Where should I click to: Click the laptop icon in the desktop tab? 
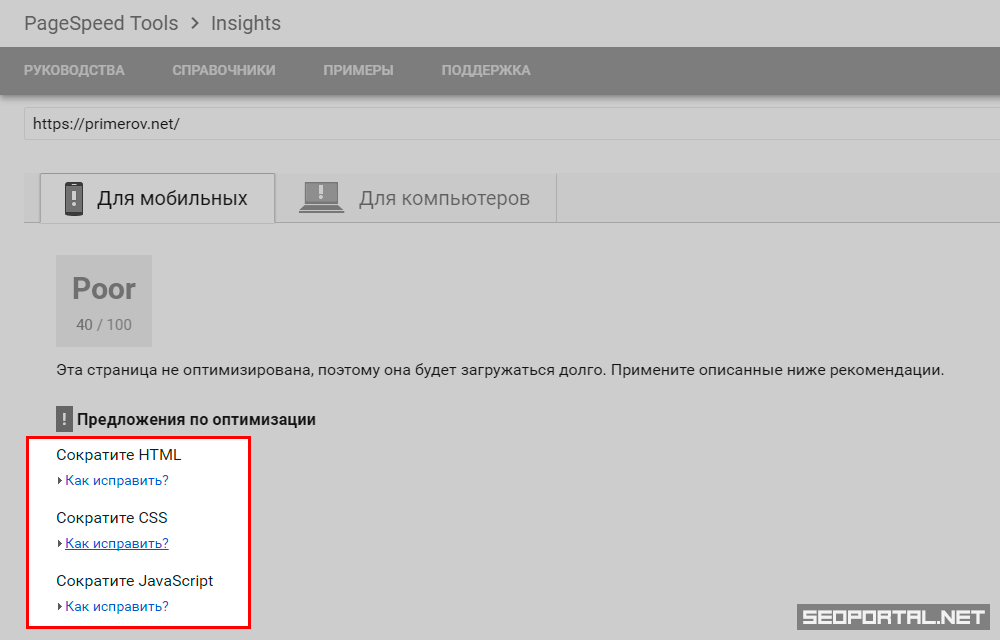pyautogui.click(x=321, y=197)
